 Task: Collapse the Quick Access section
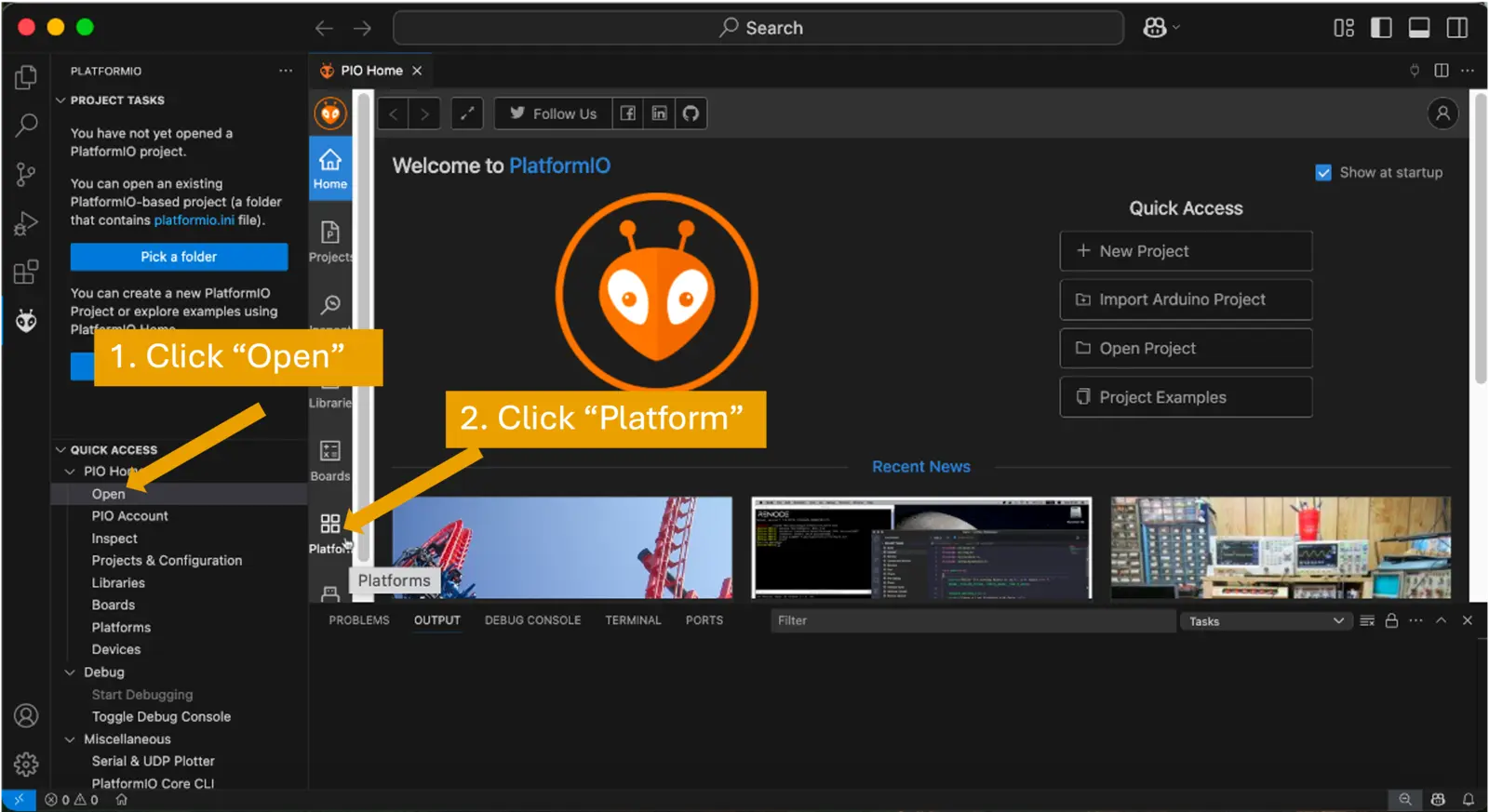[x=60, y=450]
